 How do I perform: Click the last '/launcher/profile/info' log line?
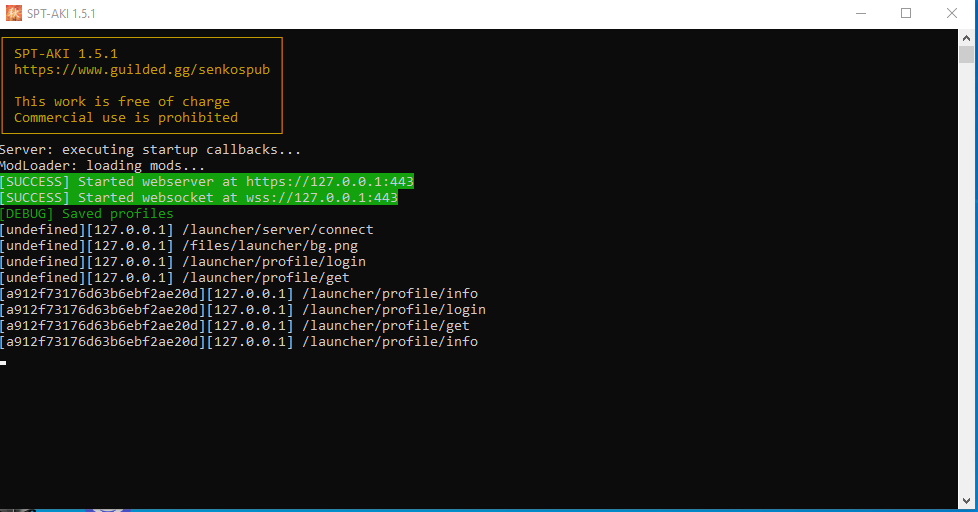tap(239, 342)
